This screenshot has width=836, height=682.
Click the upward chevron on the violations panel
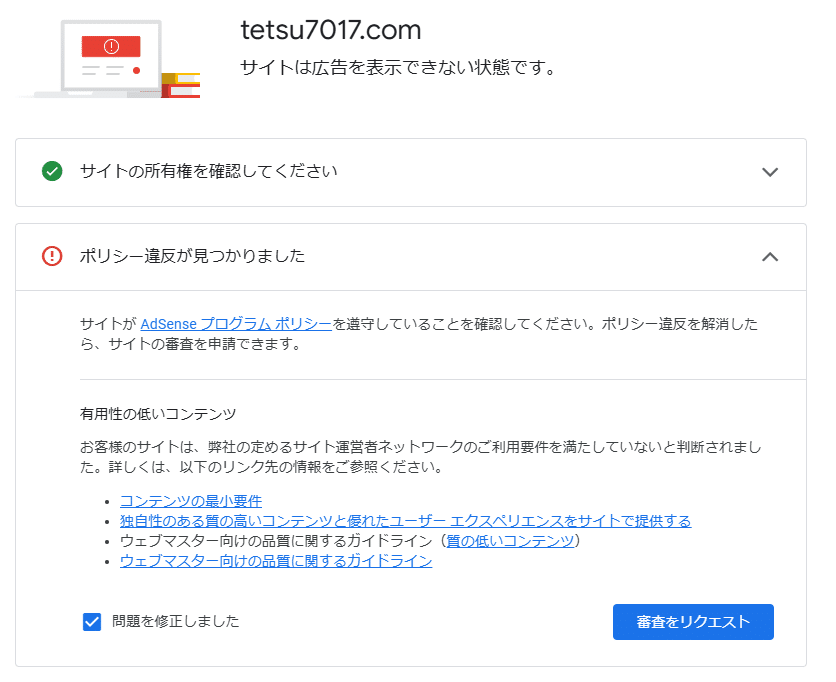click(x=770, y=257)
